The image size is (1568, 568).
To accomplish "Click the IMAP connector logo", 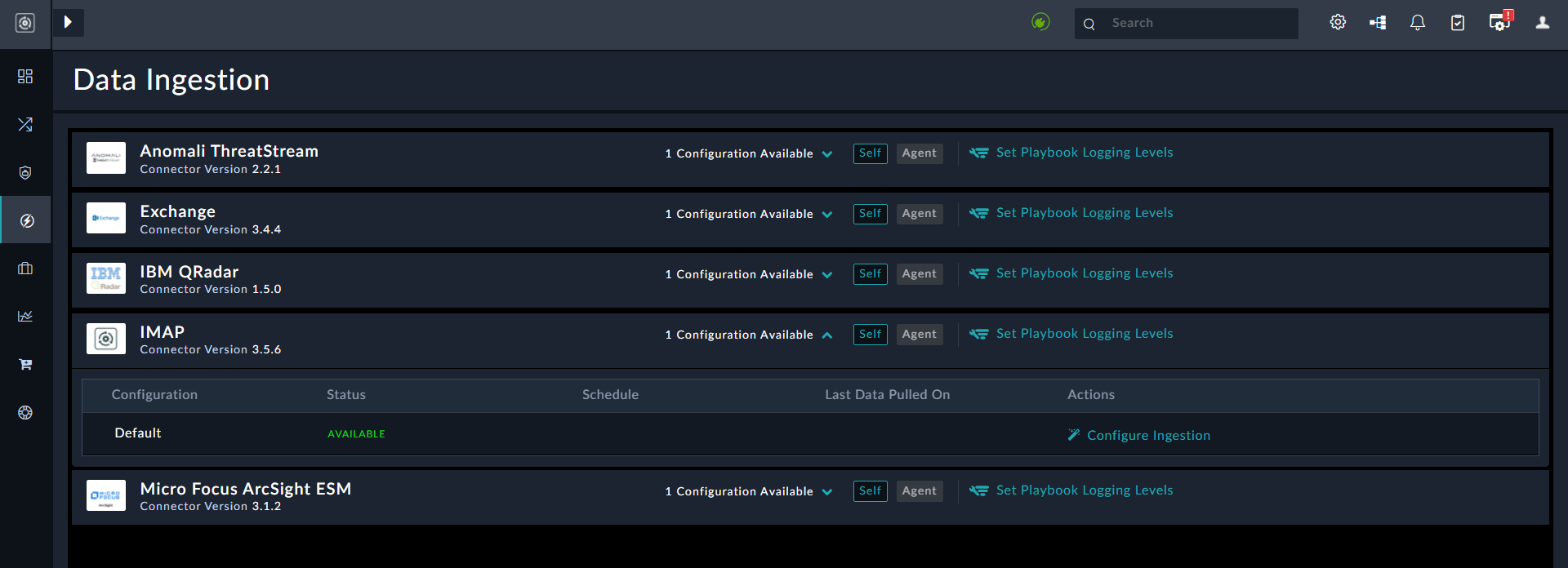I will point(106,339).
